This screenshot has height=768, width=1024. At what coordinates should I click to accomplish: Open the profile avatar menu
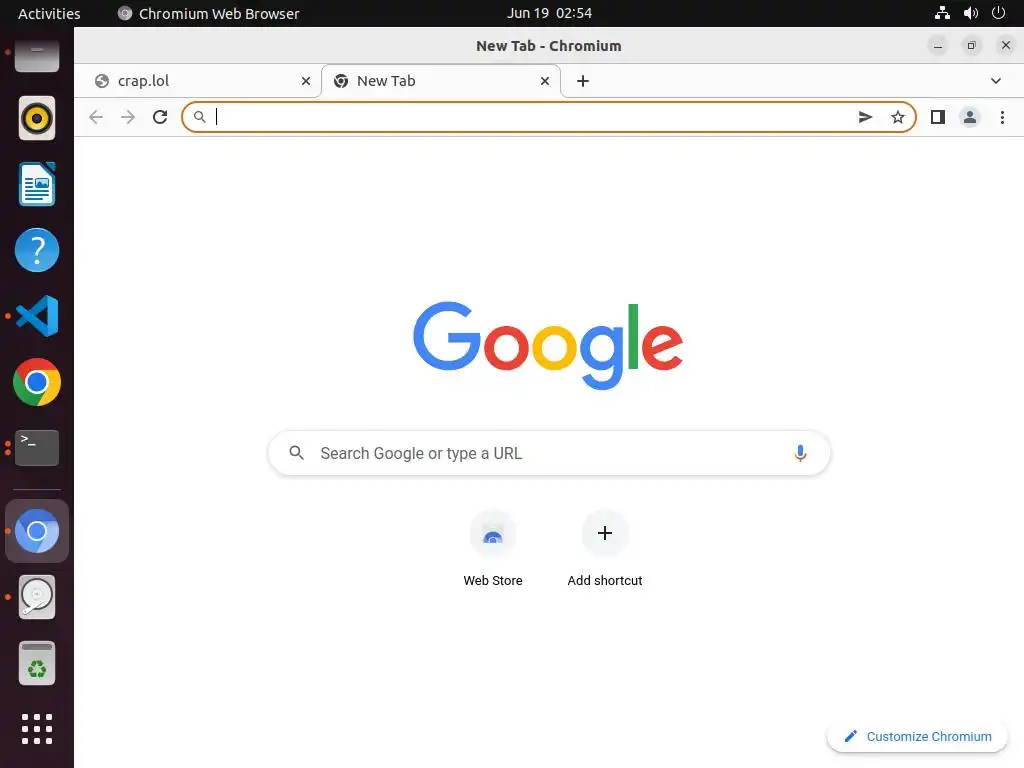tap(970, 117)
